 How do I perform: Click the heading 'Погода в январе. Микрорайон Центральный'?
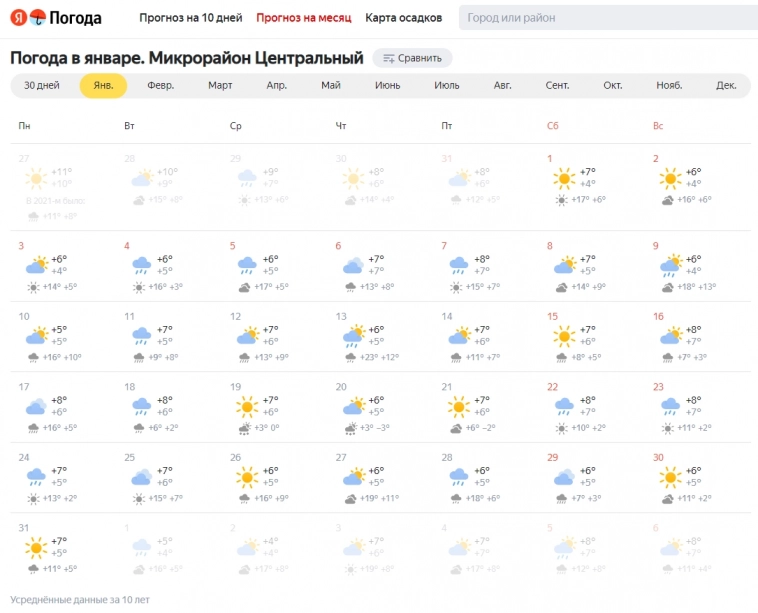pyautogui.click(x=187, y=58)
